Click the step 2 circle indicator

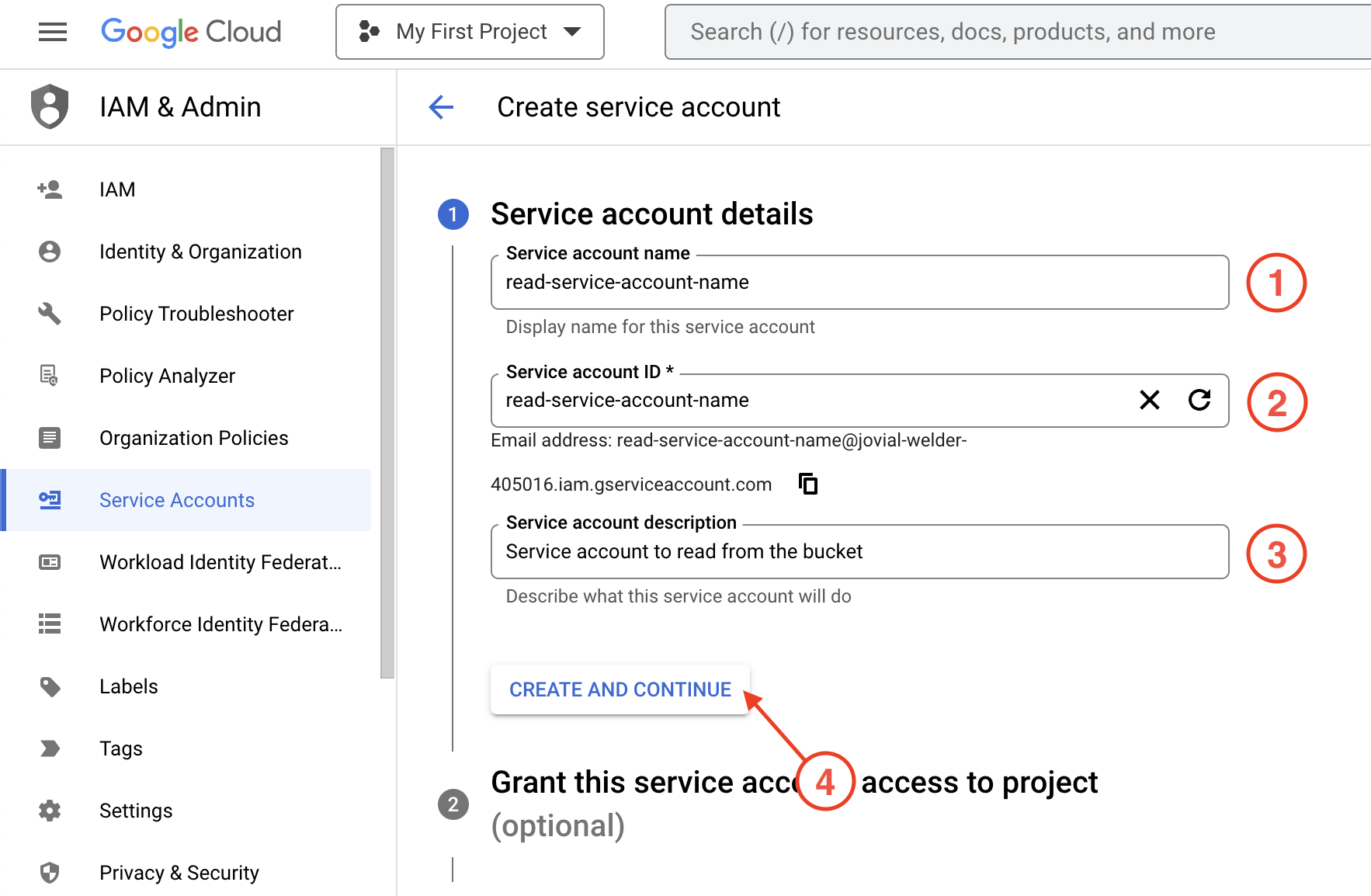tap(453, 804)
